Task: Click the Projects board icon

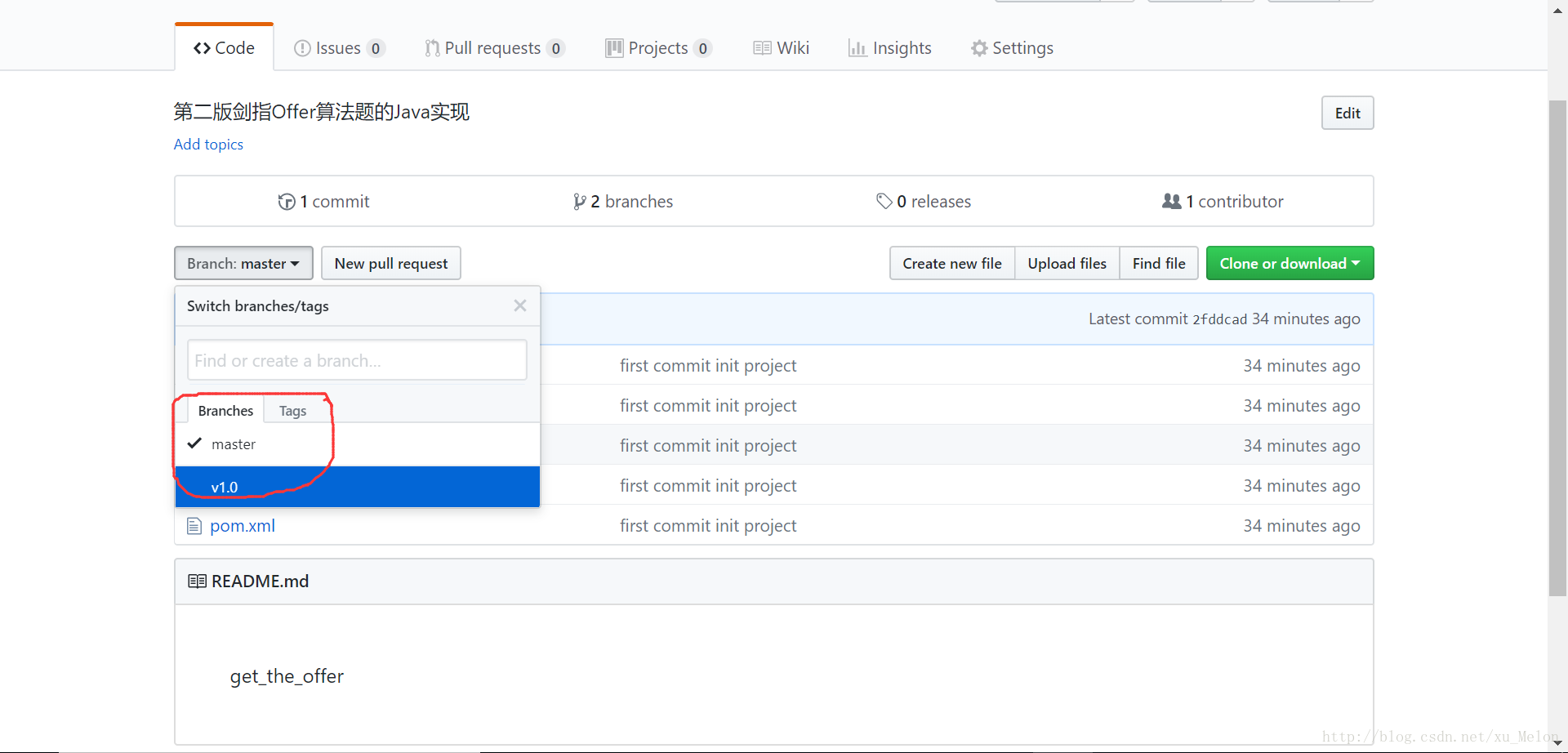Action: (614, 48)
